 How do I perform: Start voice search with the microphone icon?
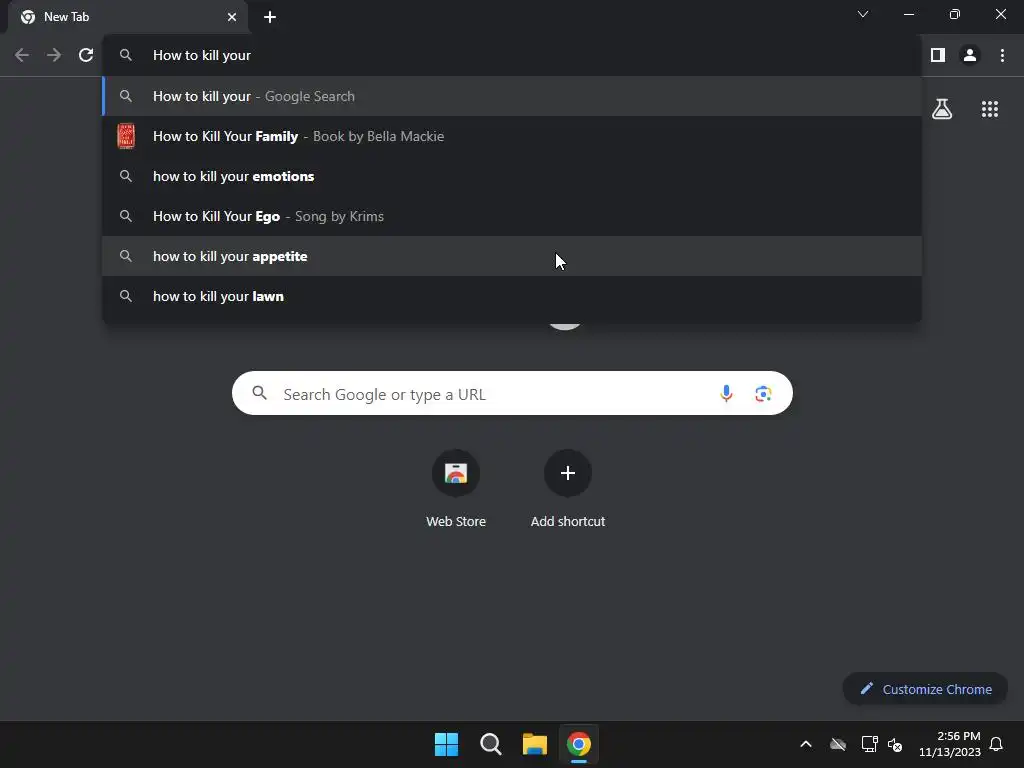[x=726, y=394]
